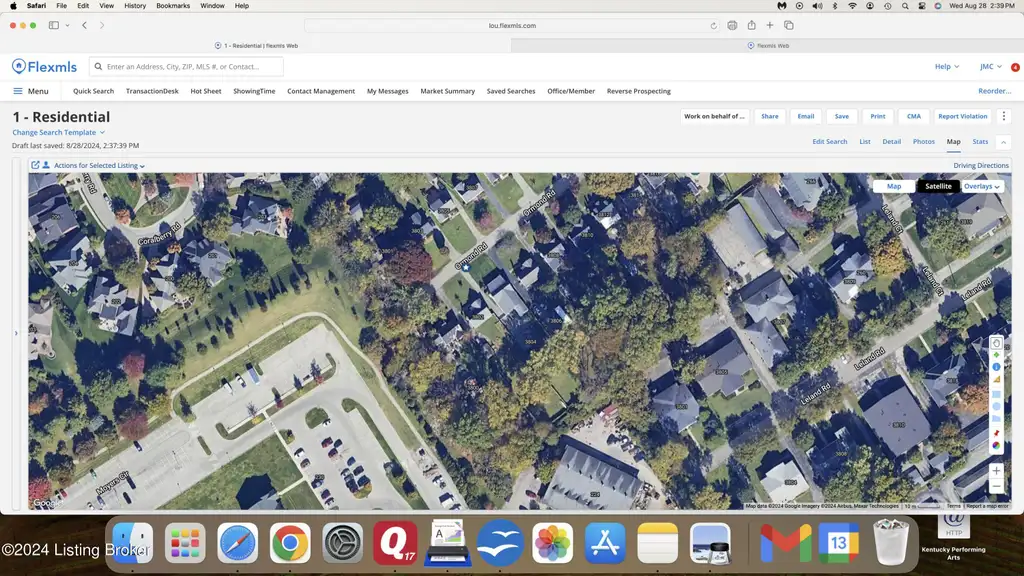Image resolution: width=1024 pixels, height=576 pixels.
Task: Open Safari Bookmarks menu
Action: click(x=173, y=6)
